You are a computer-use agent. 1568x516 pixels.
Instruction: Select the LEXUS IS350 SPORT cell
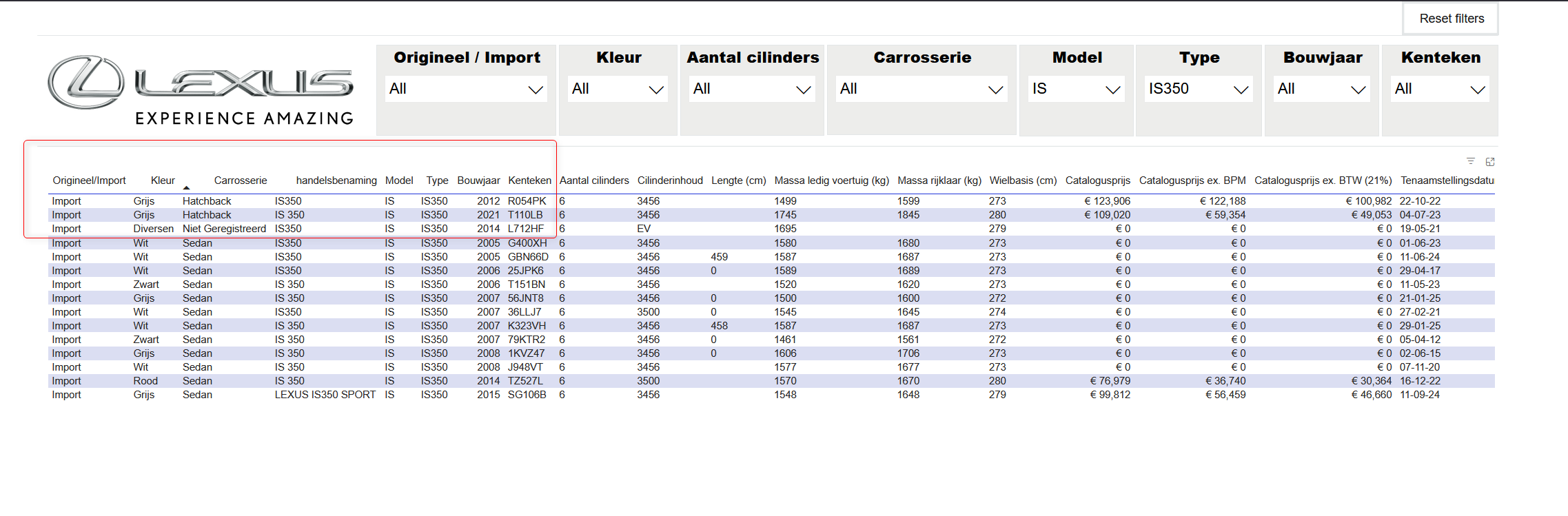[325, 395]
